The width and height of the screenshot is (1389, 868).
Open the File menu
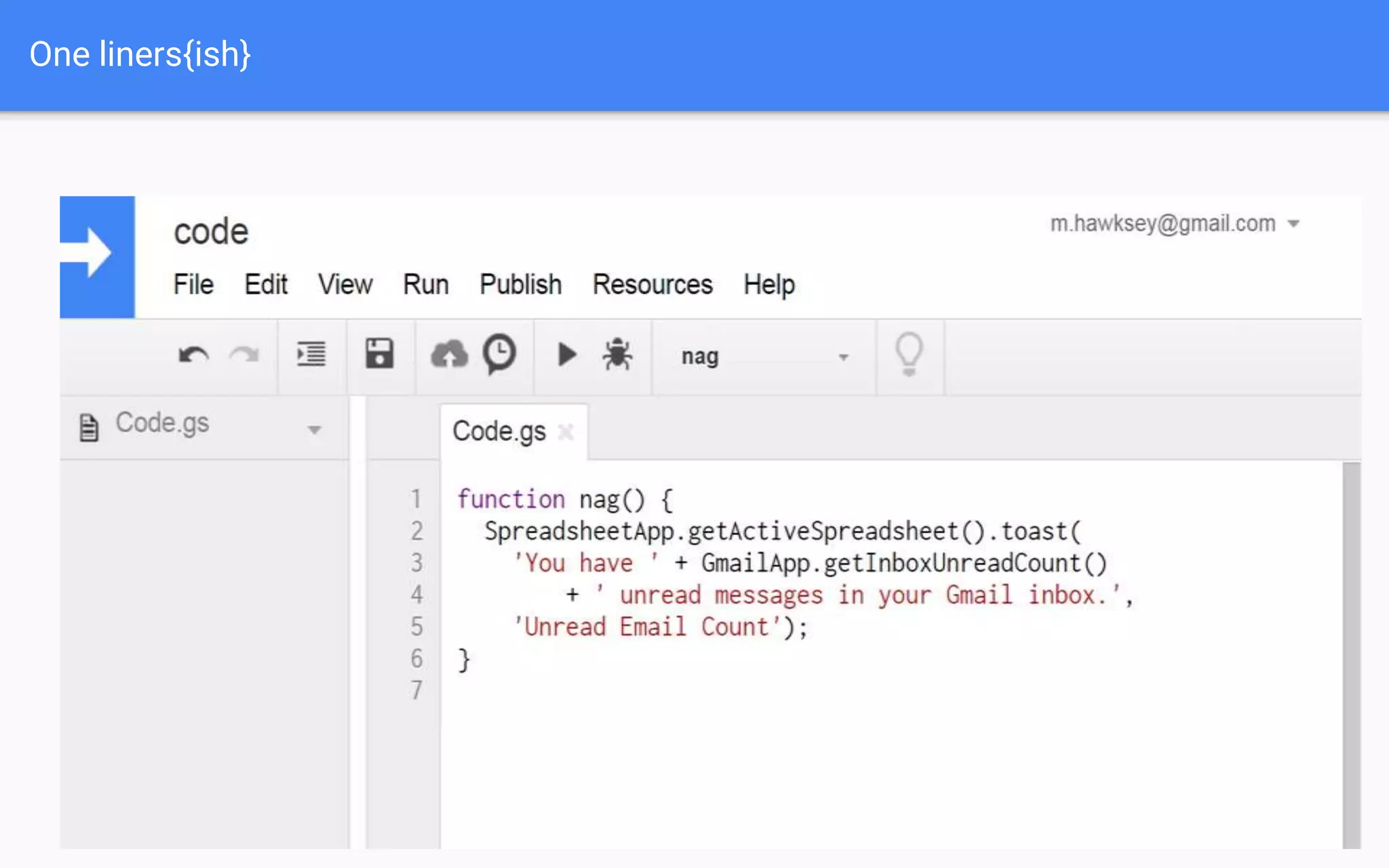(x=193, y=284)
